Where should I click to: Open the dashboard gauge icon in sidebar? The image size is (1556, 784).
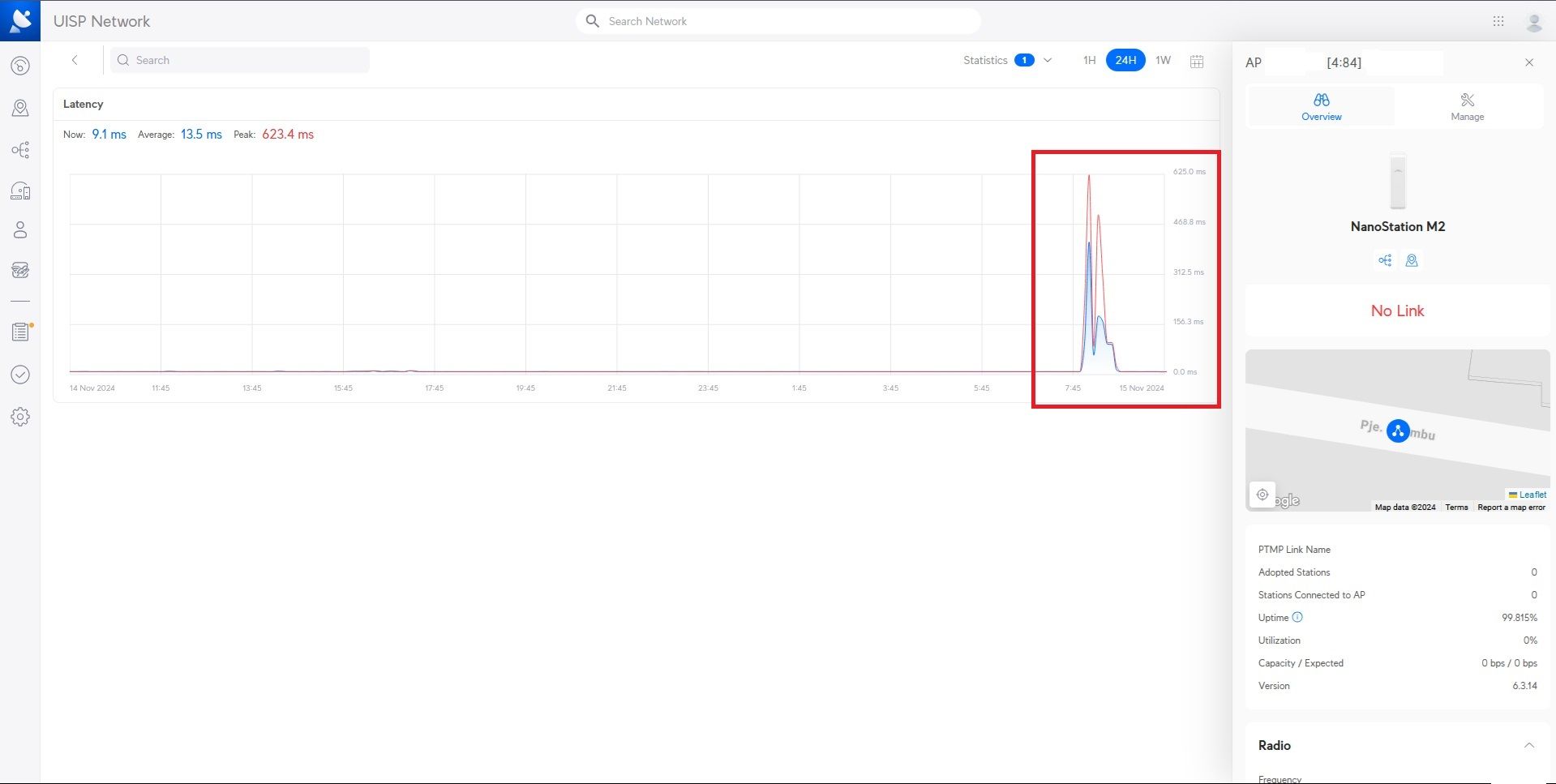[20, 66]
